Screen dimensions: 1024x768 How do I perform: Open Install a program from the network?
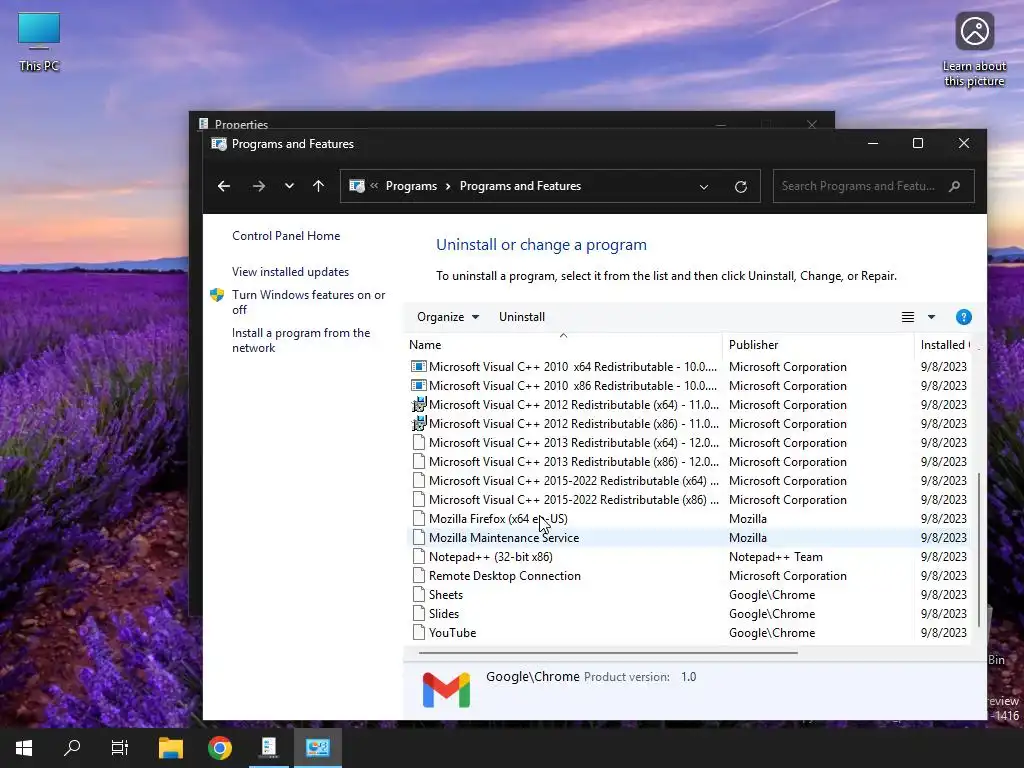(x=300, y=340)
